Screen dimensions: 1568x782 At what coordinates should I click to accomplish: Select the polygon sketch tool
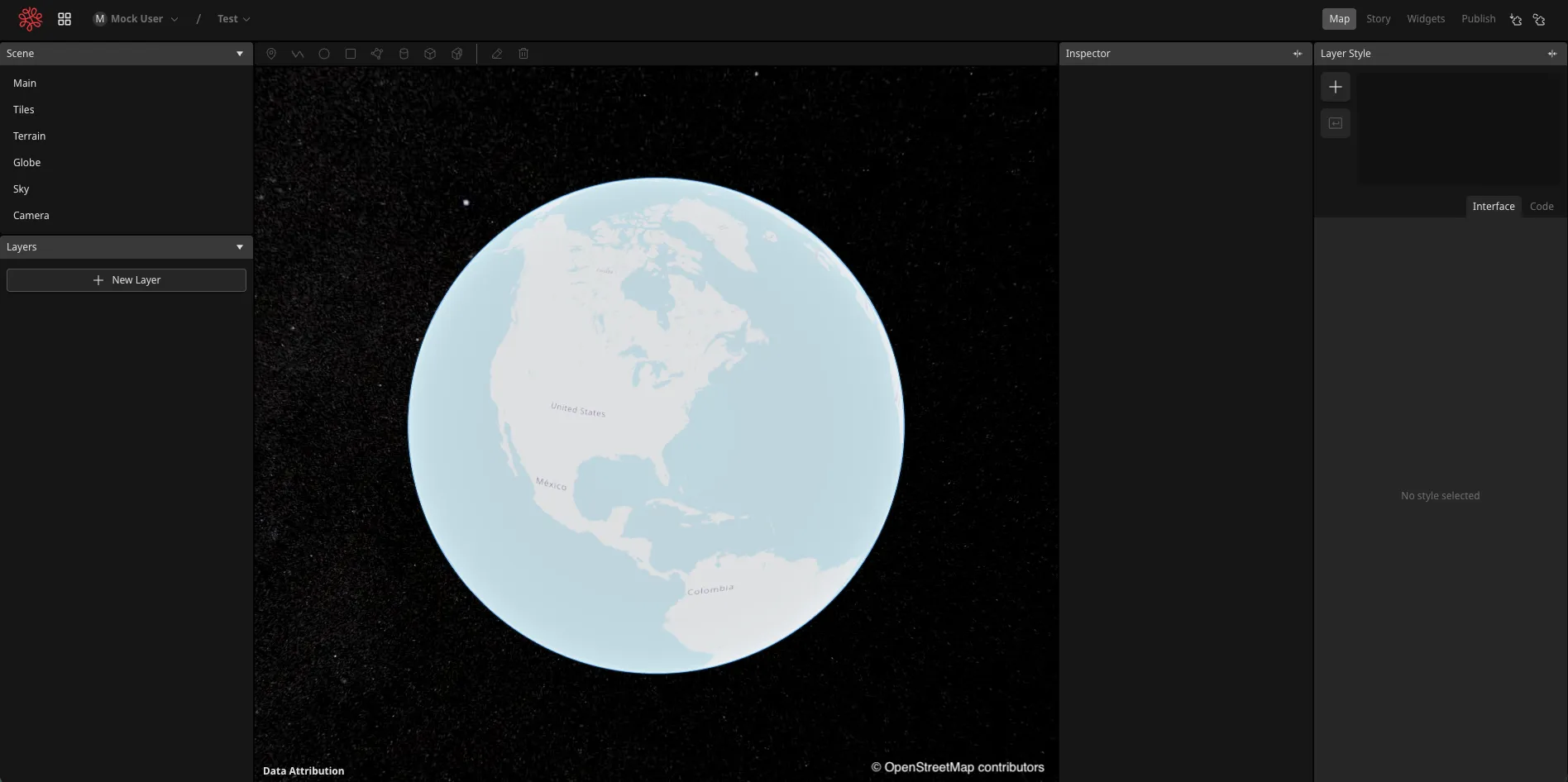[x=377, y=54]
